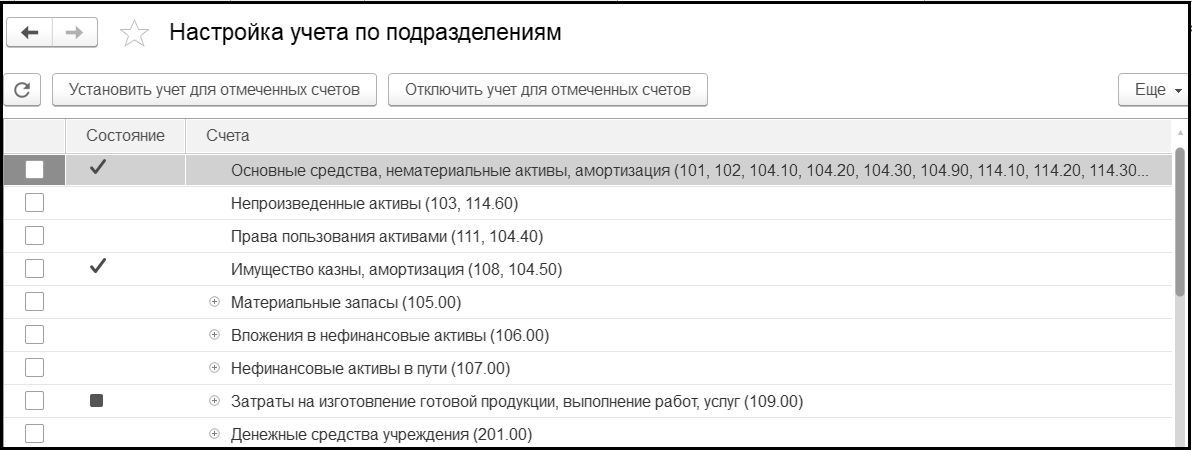Click the vertical scrollbar of the list
Image resolution: width=1192 pixels, height=450 pixels.
(1180, 220)
